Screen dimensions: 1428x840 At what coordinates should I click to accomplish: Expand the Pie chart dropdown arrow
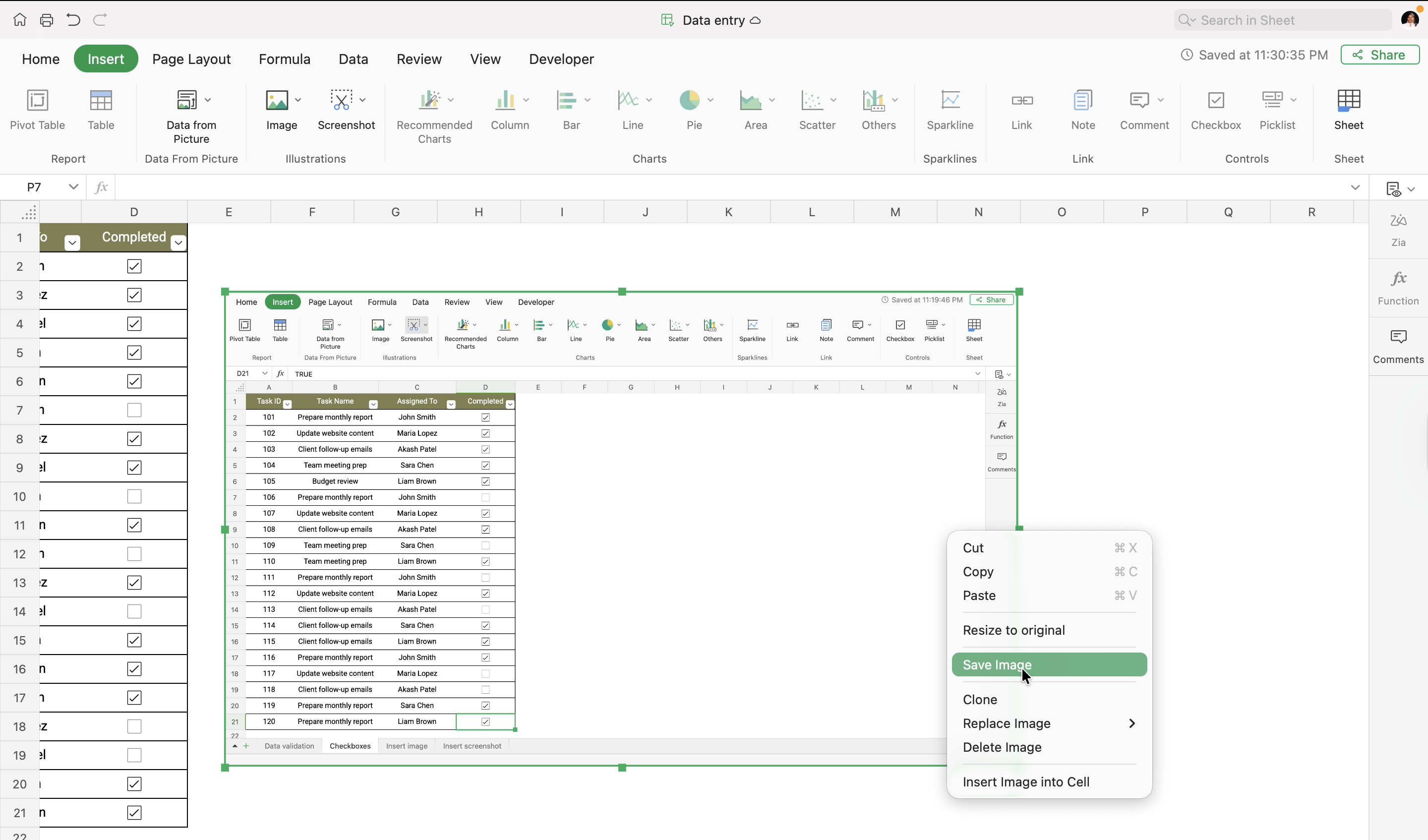coord(710,100)
